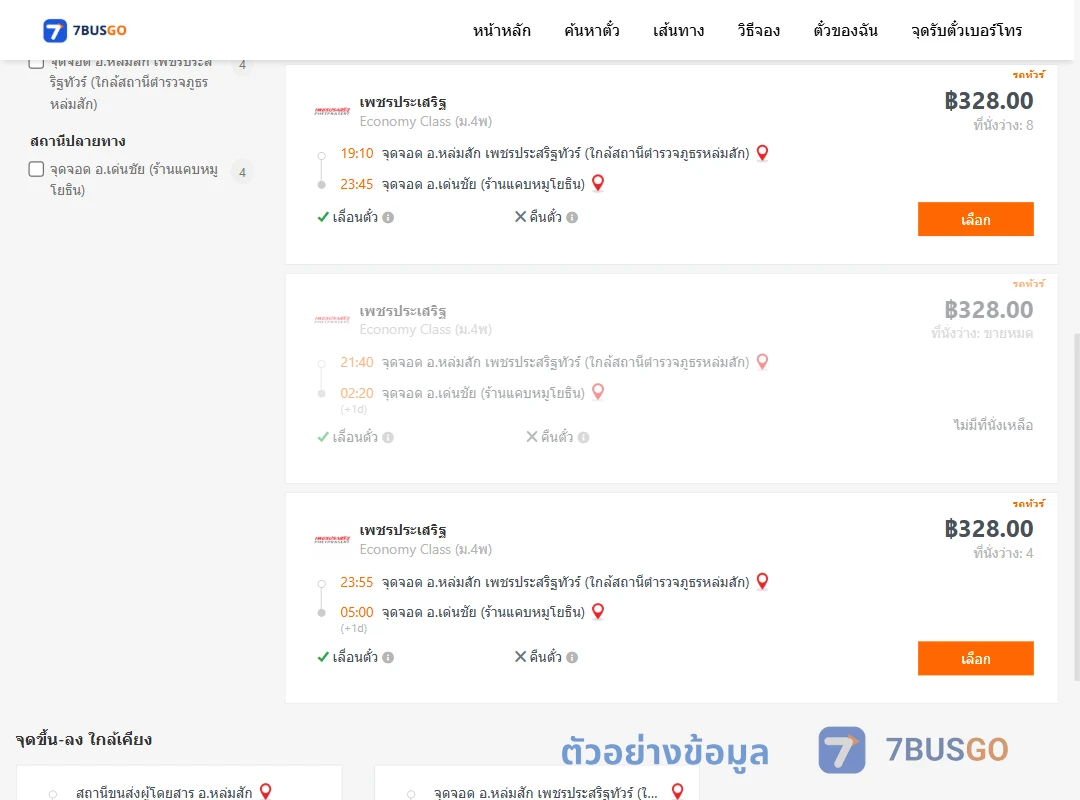Open the เส้นทาง menu item

coord(678,30)
